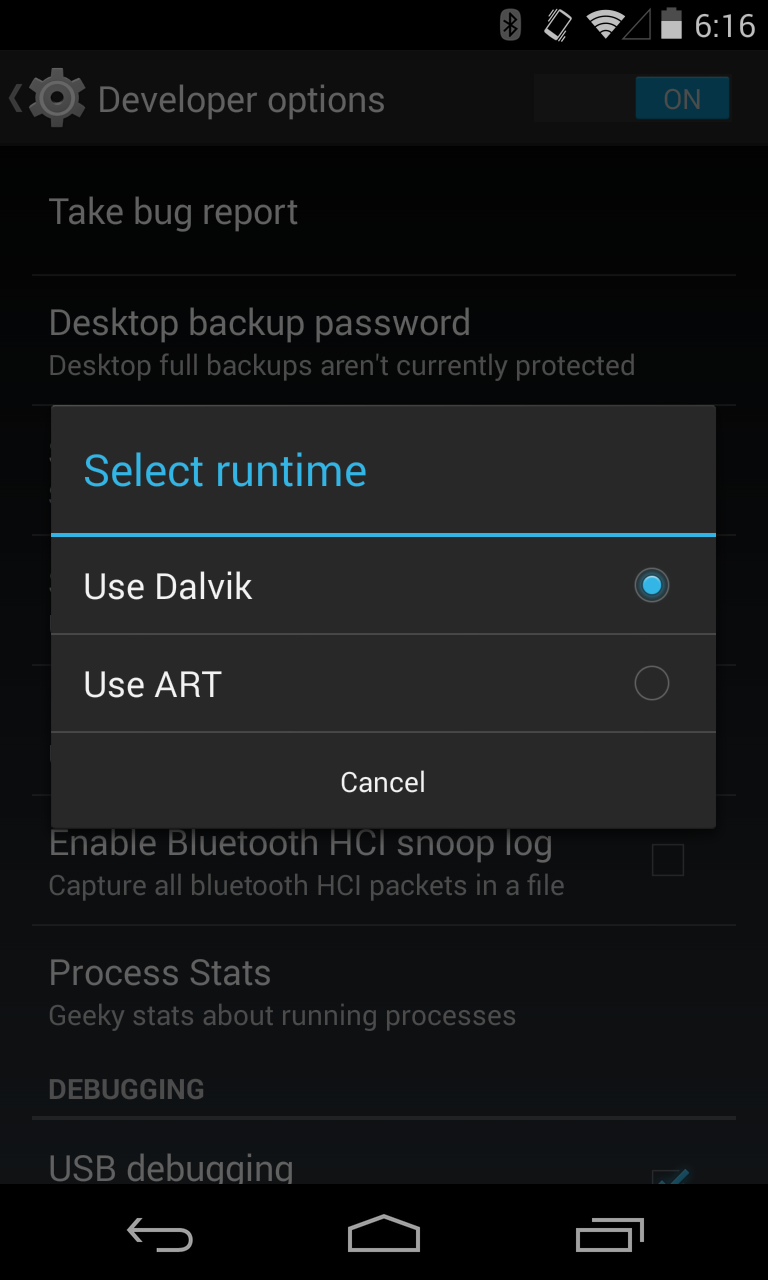Screen dimensions: 768x1280
Task: Select the Use ART radio button
Action: tap(651, 684)
